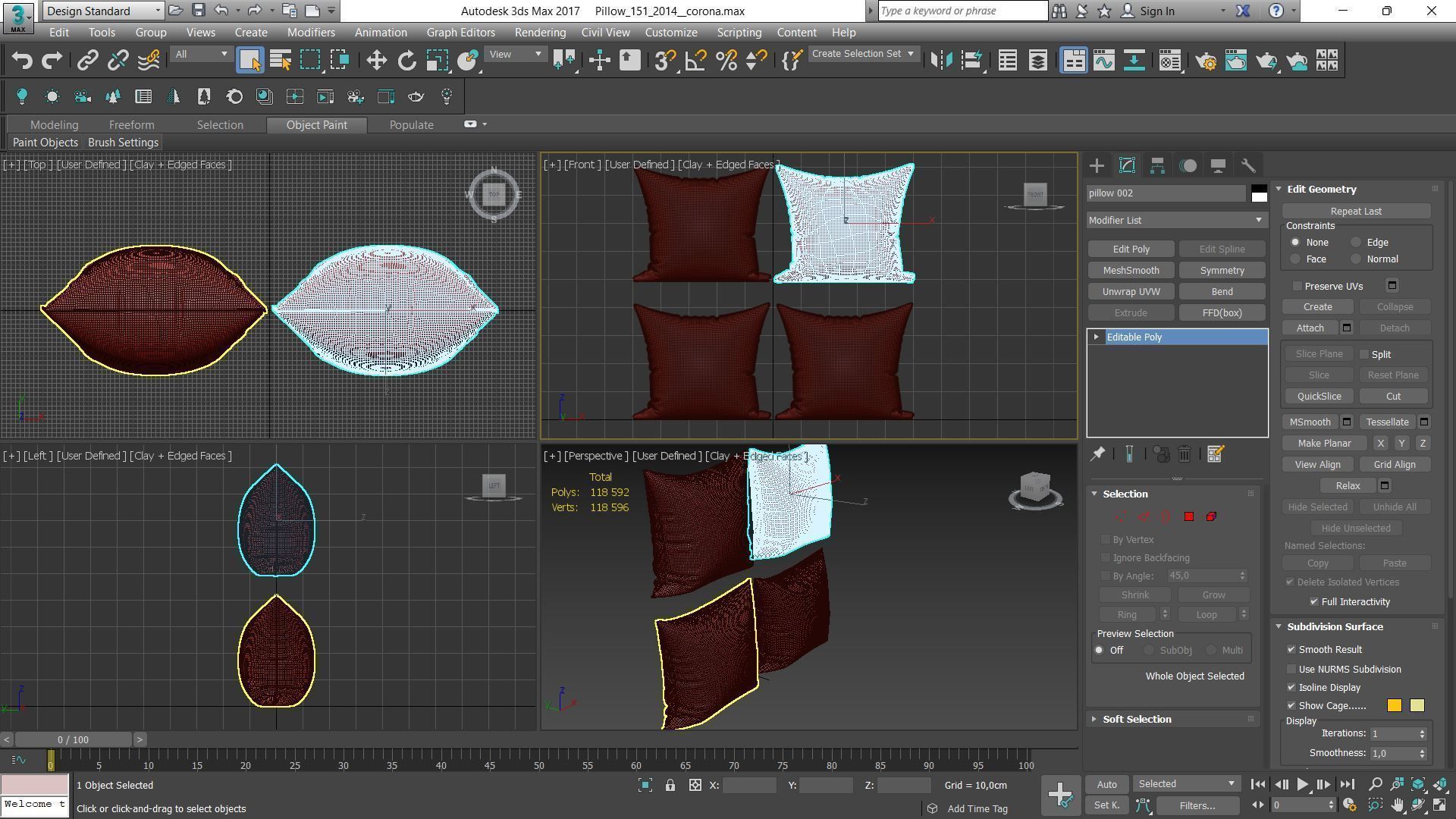Toggle Isoline Display checkbox
1456x819 pixels.
pyautogui.click(x=1291, y=688)
